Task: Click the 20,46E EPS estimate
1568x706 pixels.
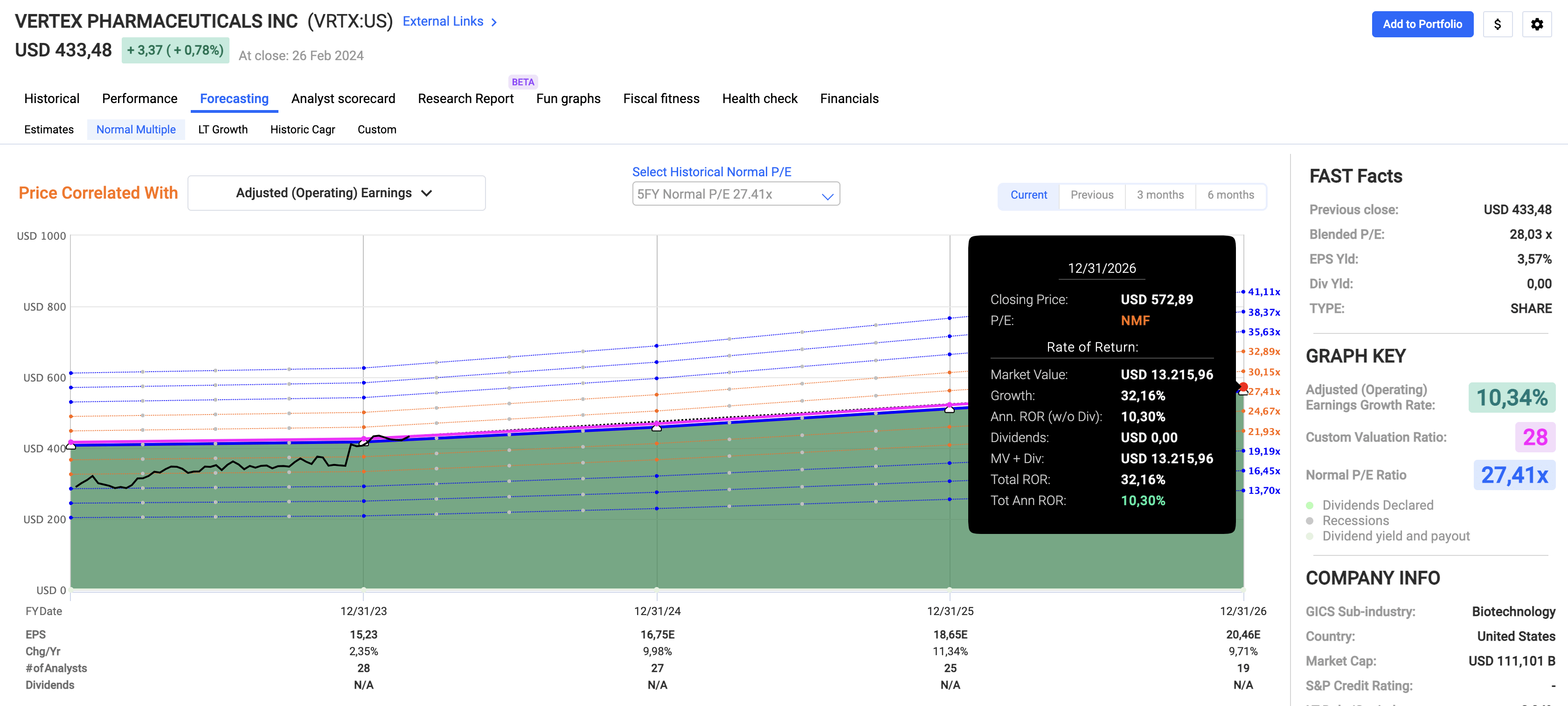Action: 1243,635
